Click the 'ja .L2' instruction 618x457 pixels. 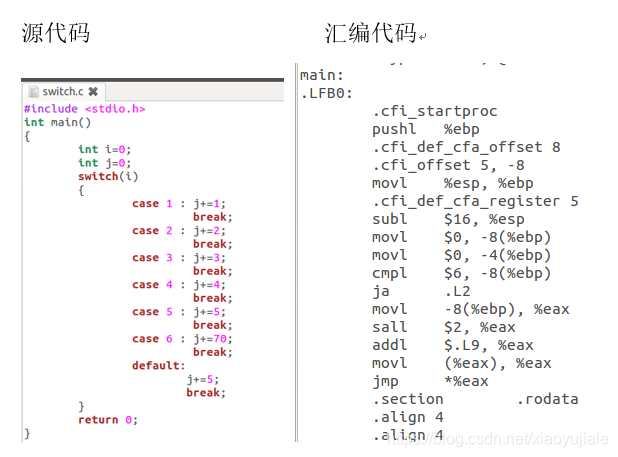421,292
